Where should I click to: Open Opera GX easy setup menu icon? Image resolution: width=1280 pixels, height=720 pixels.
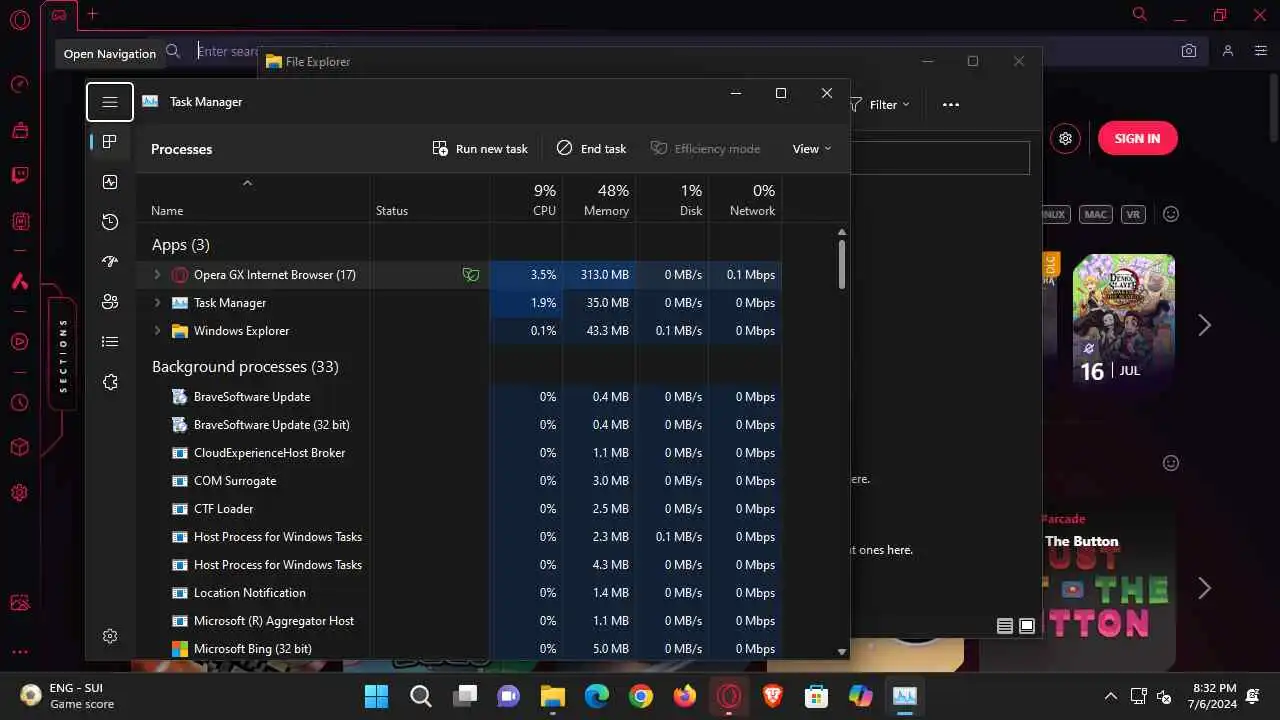click(x=1261, y=51)
